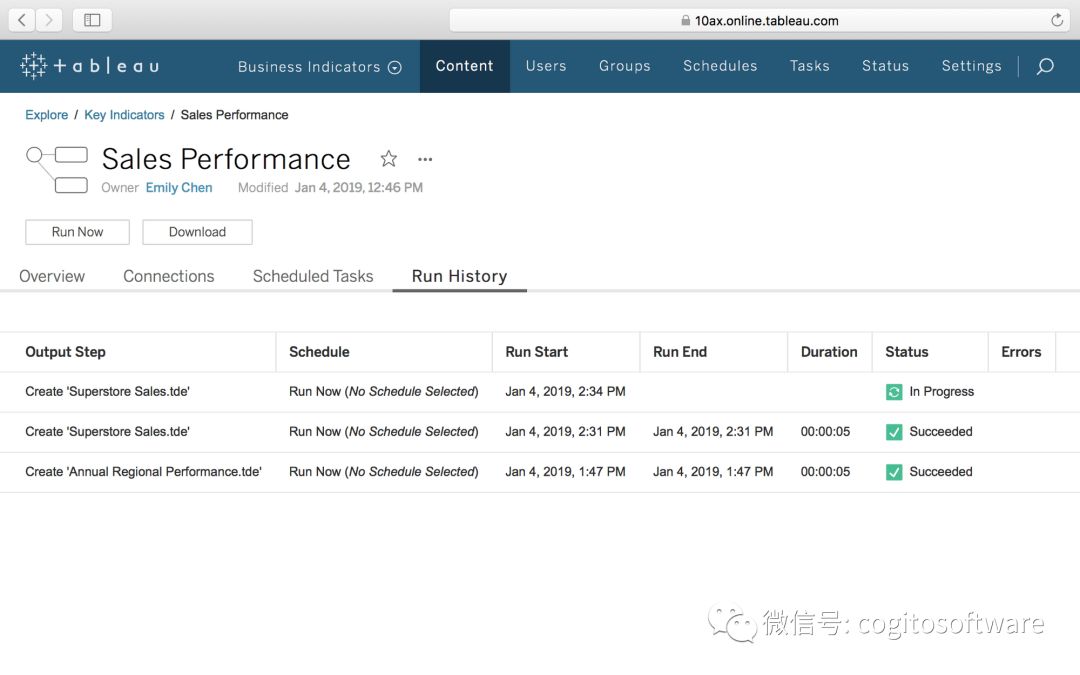1080x675 pixels.
Task: Click the Tableau logo
Action: click(90, 66)
